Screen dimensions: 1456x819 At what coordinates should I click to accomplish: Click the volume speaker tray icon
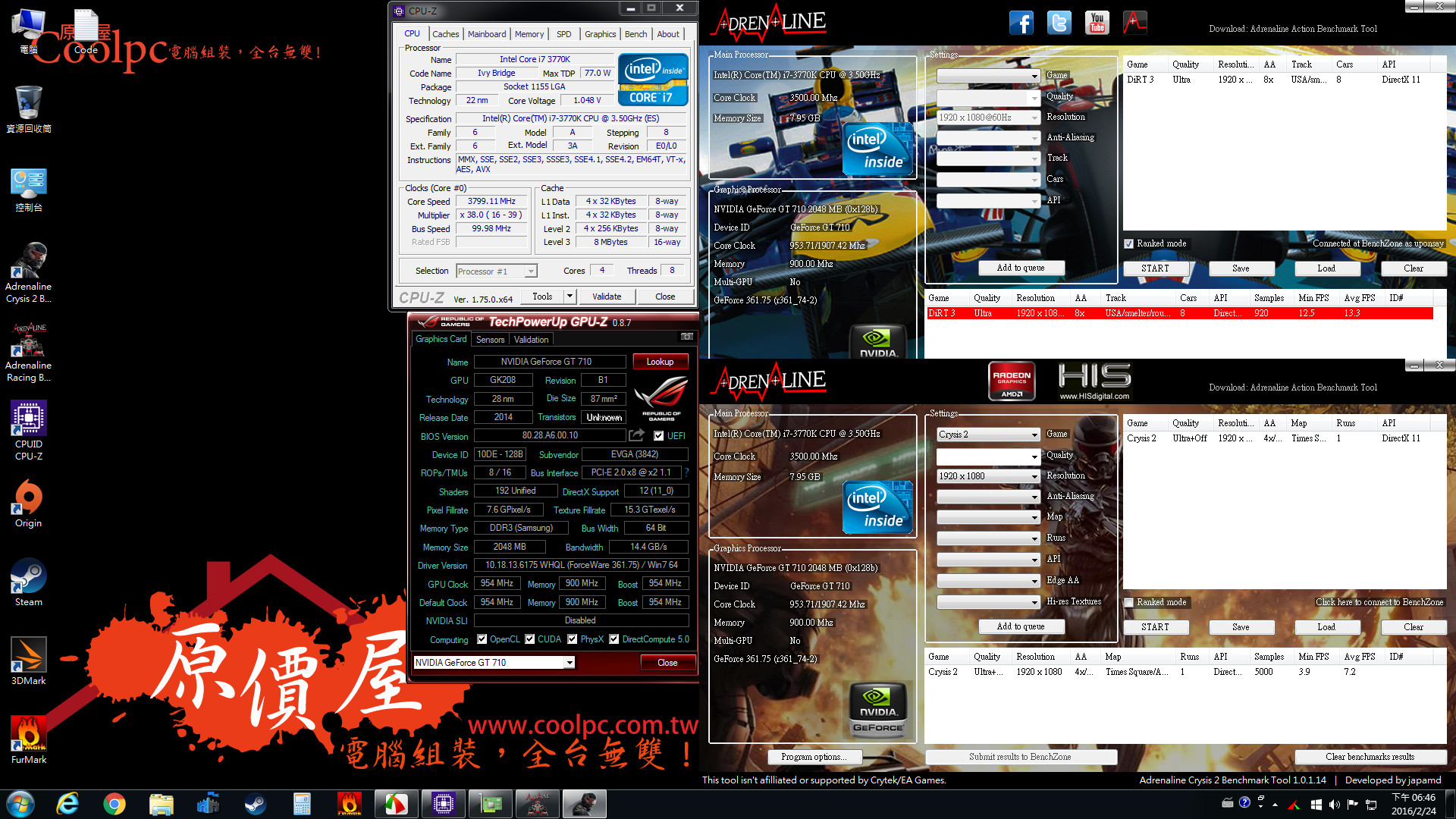pos(1334,804)
